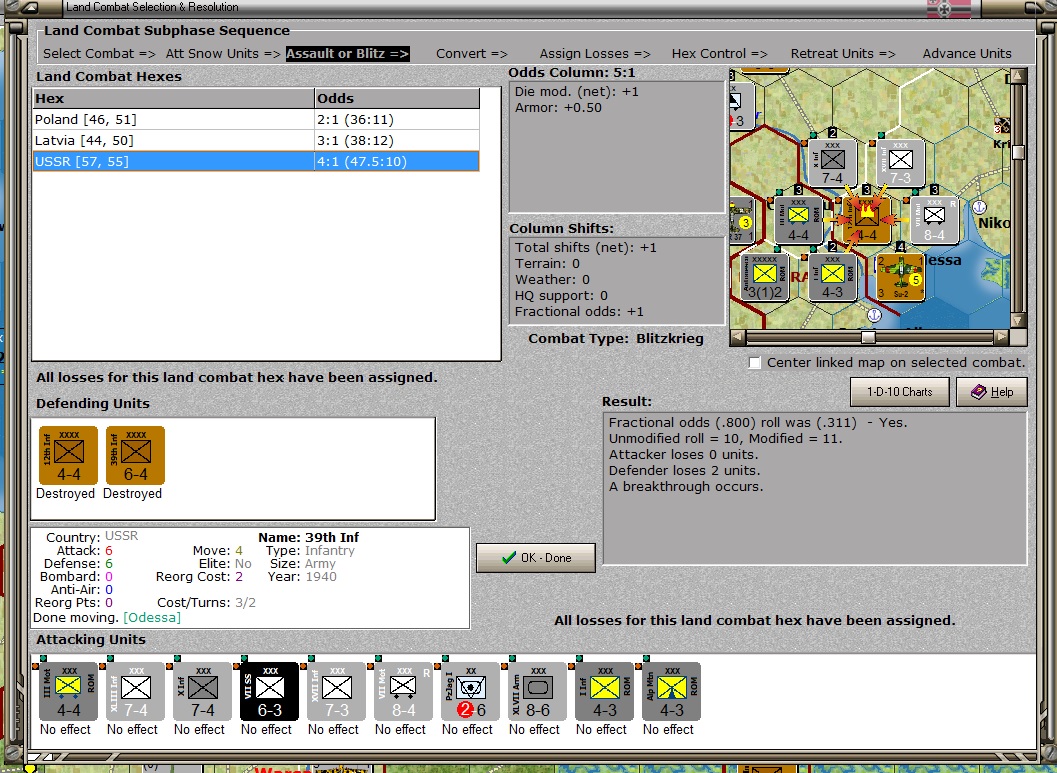
Task: Click the map scrollbar up arrow
Action: pos(1018,75)
